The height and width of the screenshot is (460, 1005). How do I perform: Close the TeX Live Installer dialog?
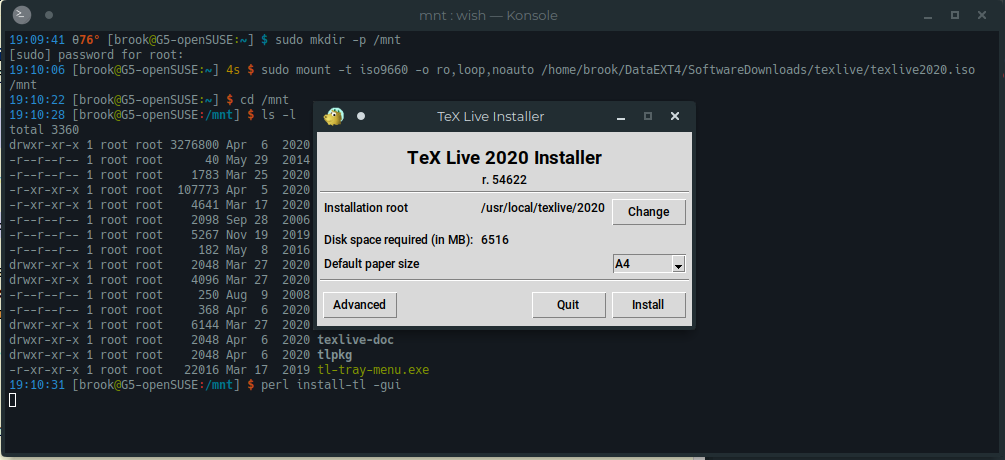(x=674, y=116)
